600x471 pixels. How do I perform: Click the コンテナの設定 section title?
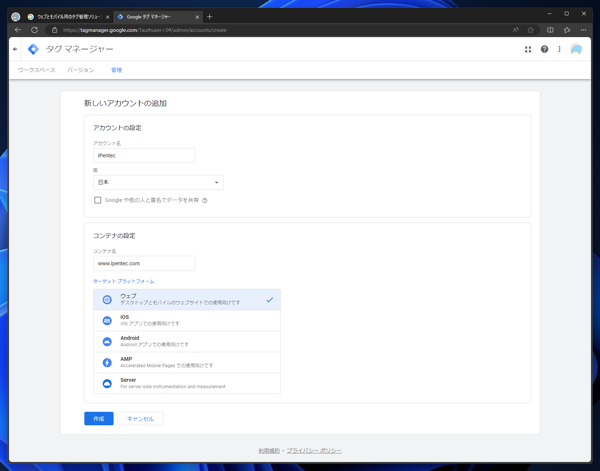click(x=114, y=236)
